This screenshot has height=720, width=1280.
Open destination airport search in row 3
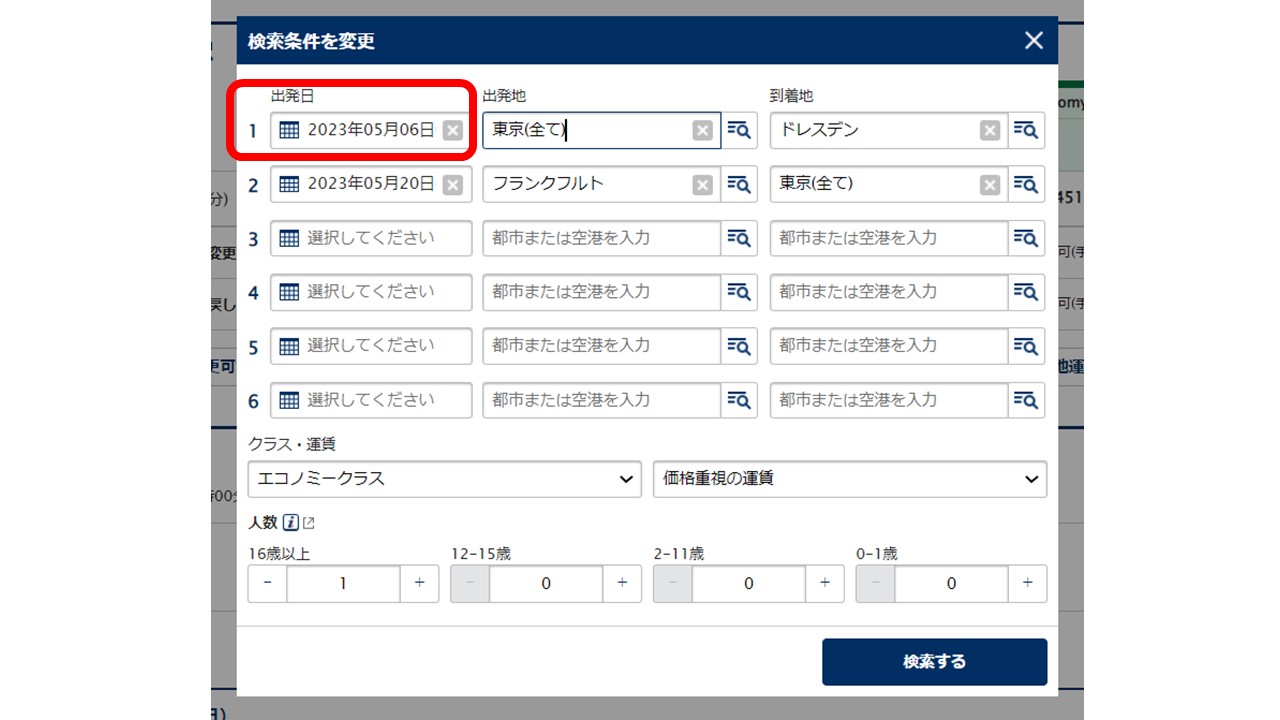tap(1026, 238)
